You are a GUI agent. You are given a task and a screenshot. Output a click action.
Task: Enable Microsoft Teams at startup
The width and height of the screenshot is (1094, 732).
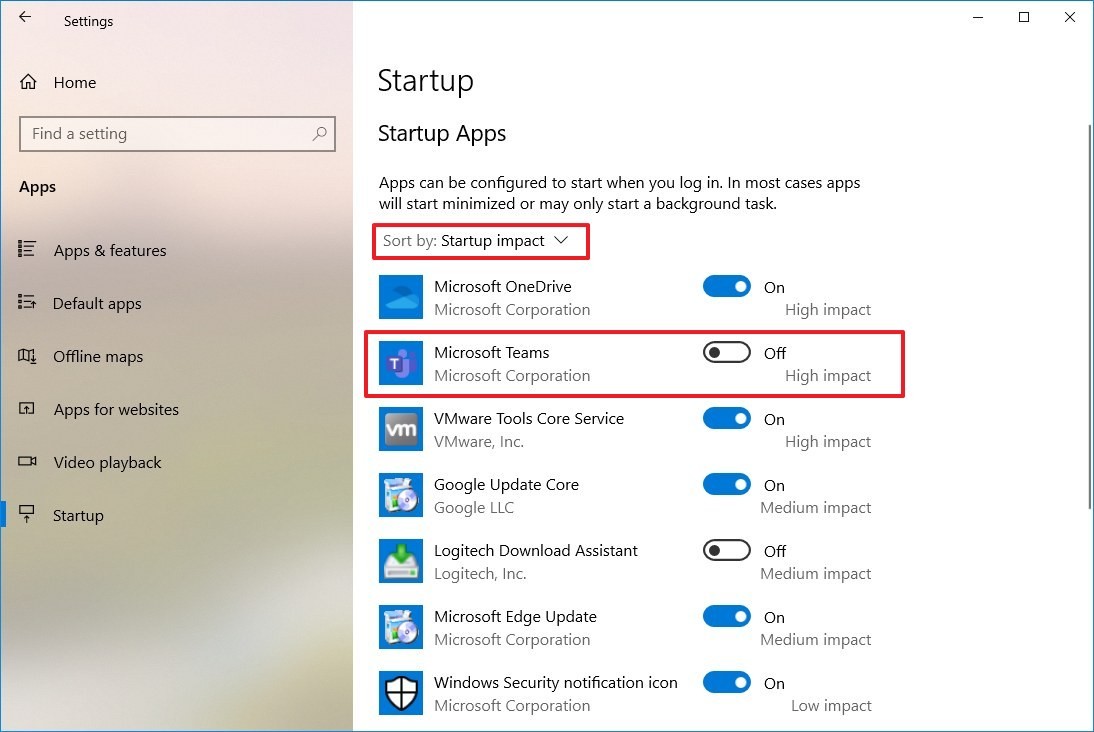click(x=726, y=352)
